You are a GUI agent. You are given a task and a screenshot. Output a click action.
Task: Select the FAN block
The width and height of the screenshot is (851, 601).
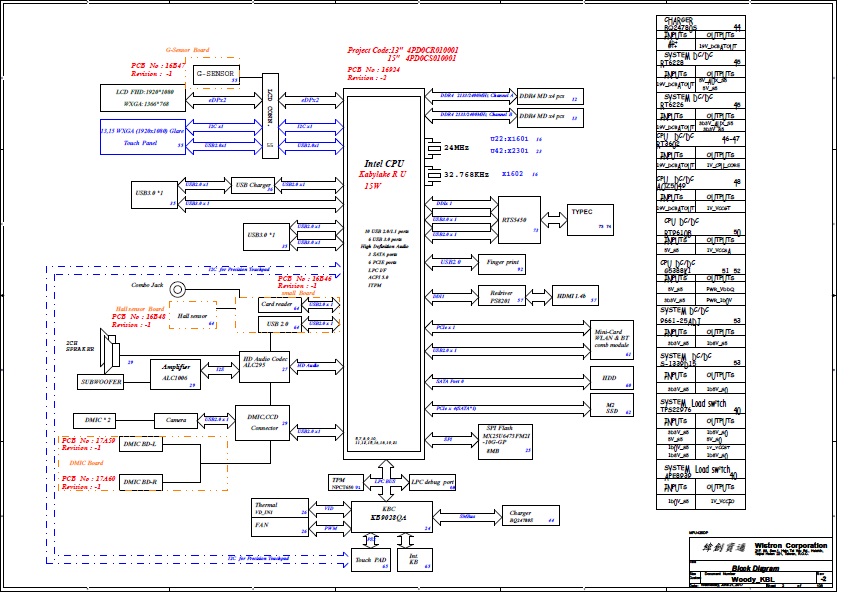coord(280,527)
